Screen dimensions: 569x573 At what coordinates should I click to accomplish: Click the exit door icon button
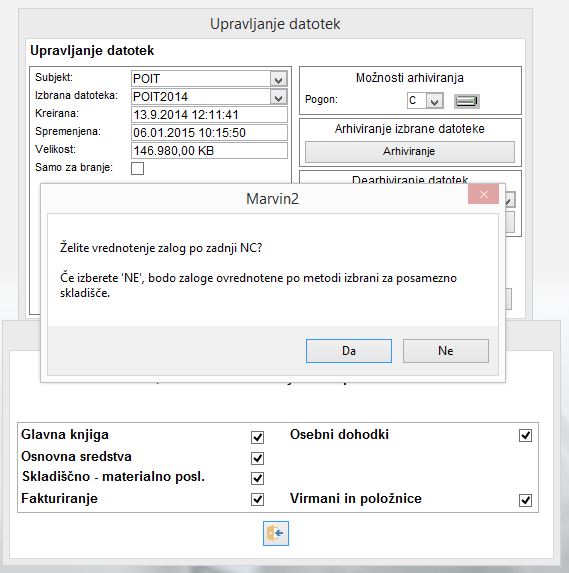point(276,533)
